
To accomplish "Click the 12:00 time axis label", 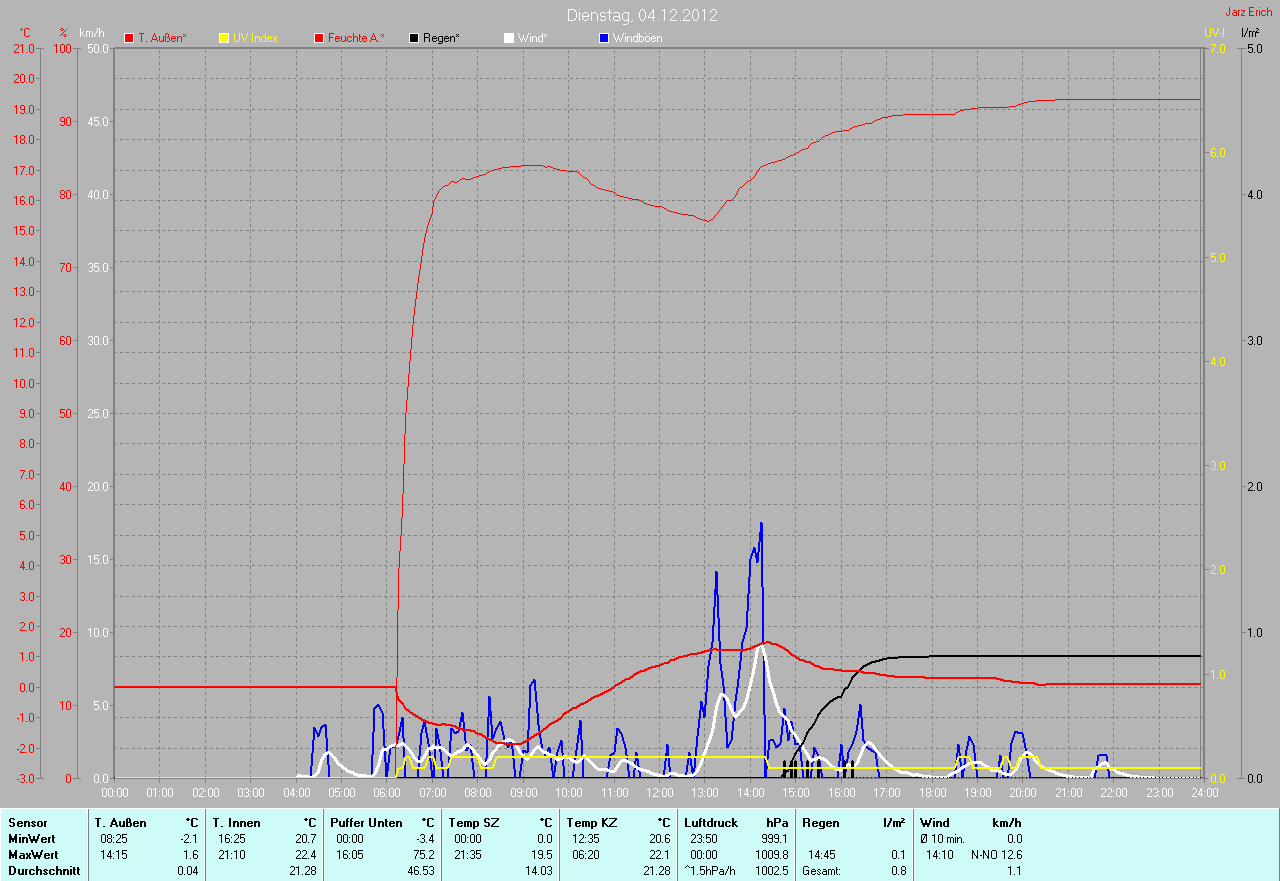I will [x=659, y=793].
